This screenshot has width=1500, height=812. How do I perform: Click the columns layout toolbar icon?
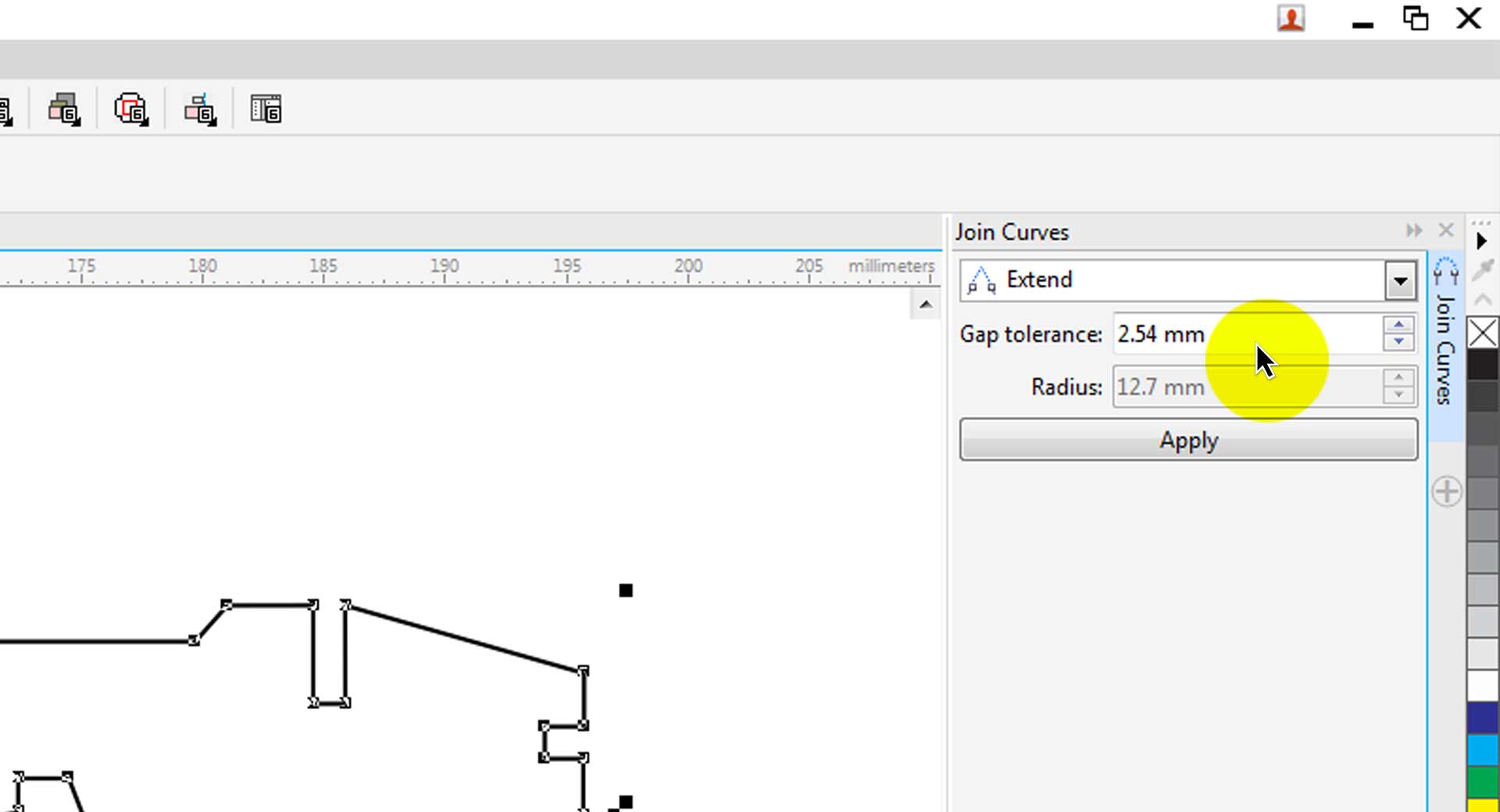tap(266, 109)
